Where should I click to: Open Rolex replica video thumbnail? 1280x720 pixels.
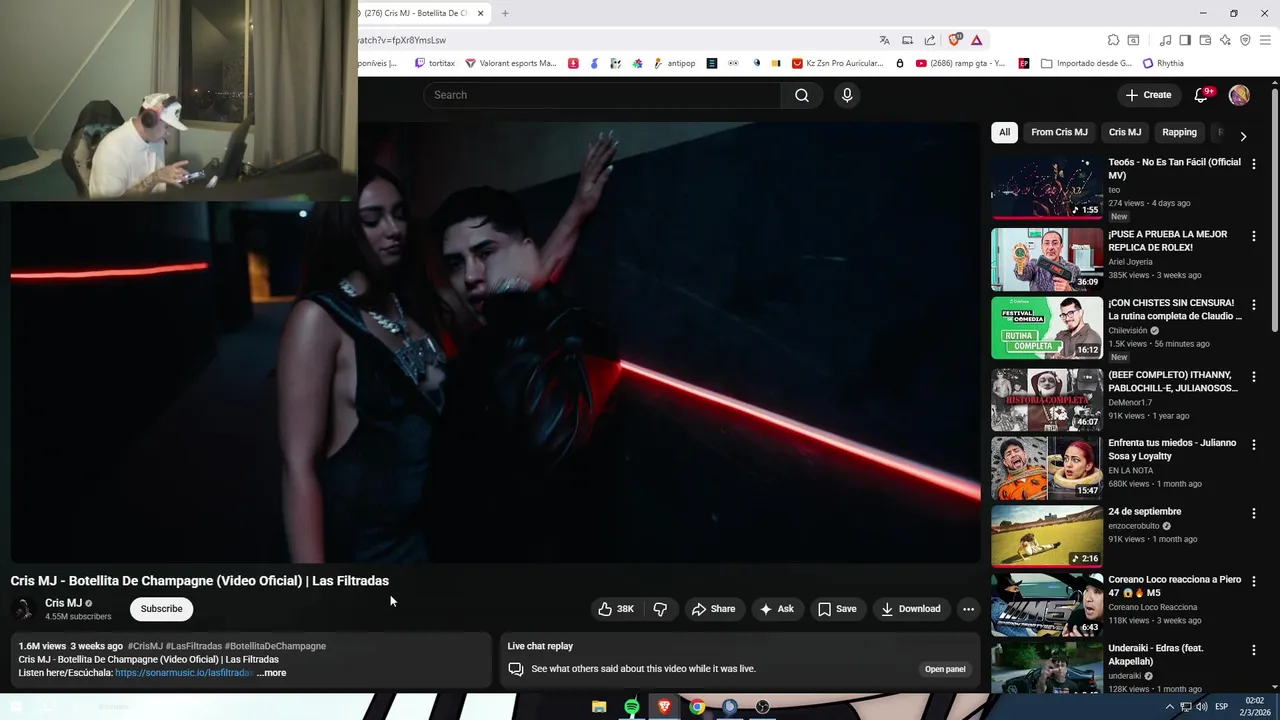click(1047, 259)
